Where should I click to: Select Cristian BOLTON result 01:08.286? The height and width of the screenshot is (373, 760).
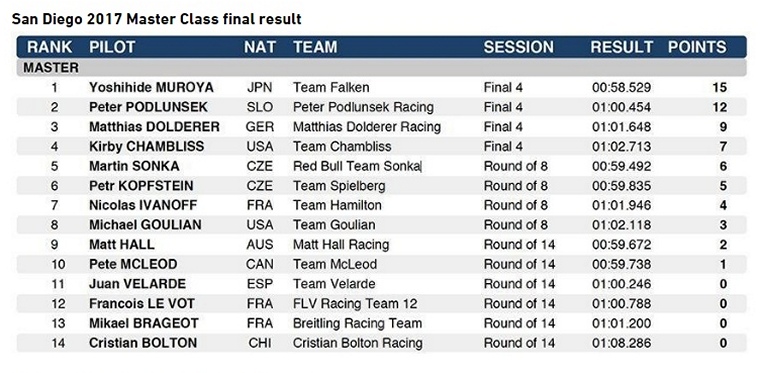click(621, 343)
